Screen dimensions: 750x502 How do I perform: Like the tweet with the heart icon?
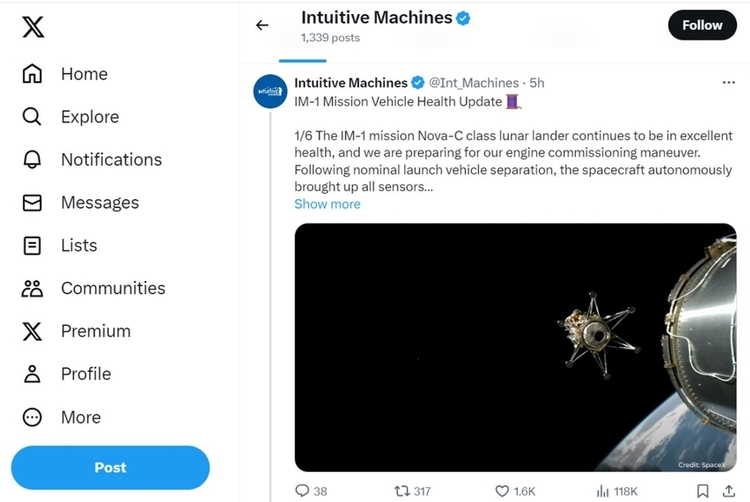click(x=503, y=491)
